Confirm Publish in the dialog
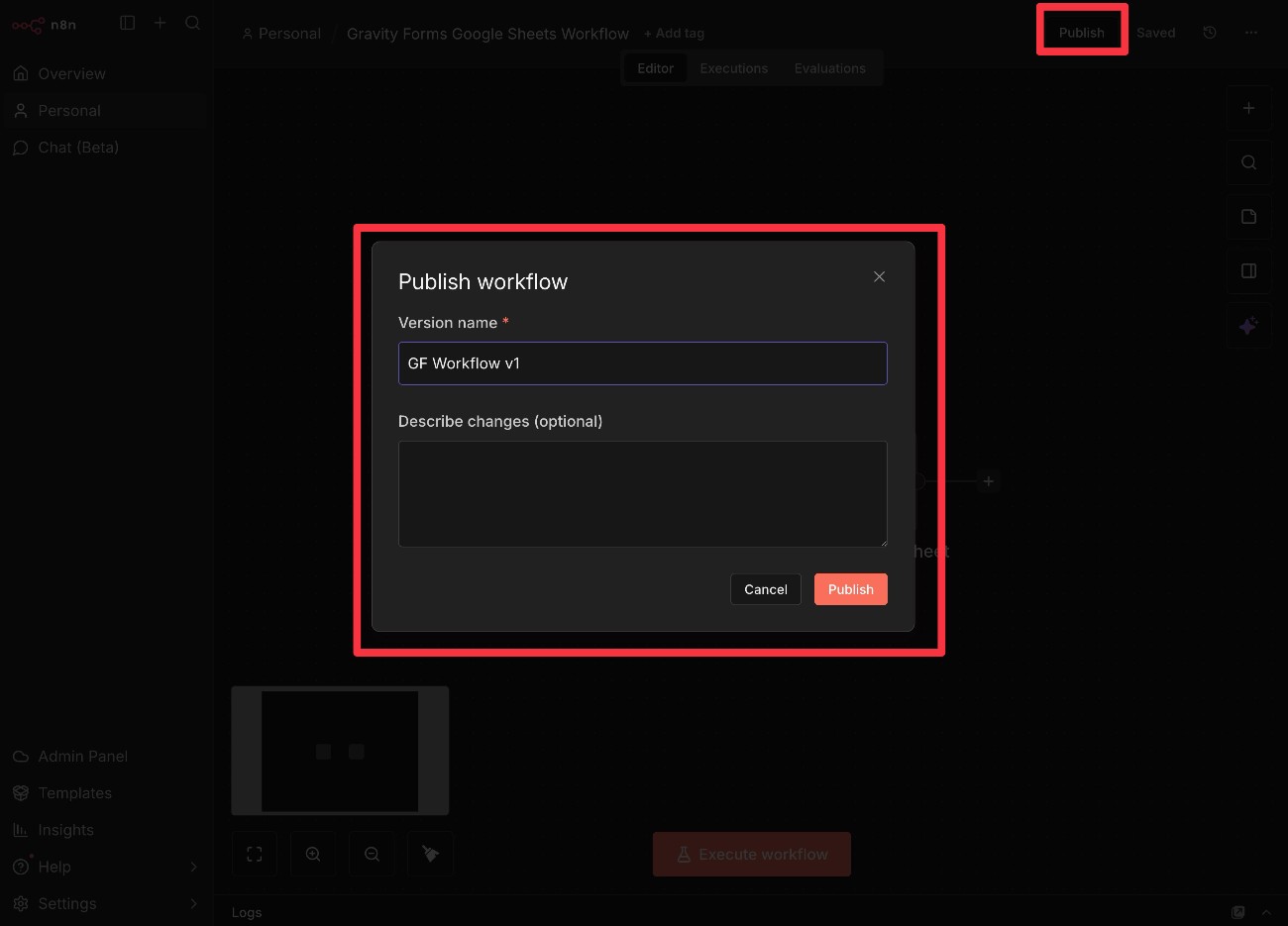This screenshot has height=926, width=1288. point(850,588)
